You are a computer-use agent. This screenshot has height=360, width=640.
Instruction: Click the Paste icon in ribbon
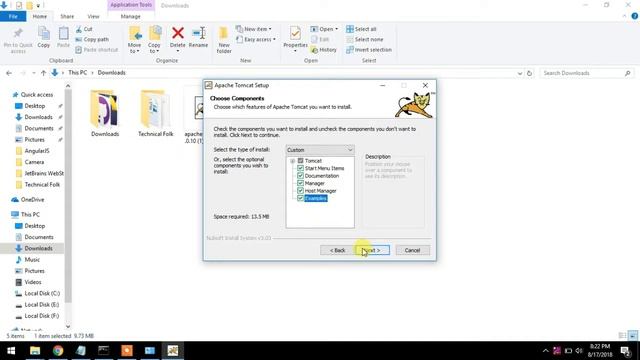63,33
